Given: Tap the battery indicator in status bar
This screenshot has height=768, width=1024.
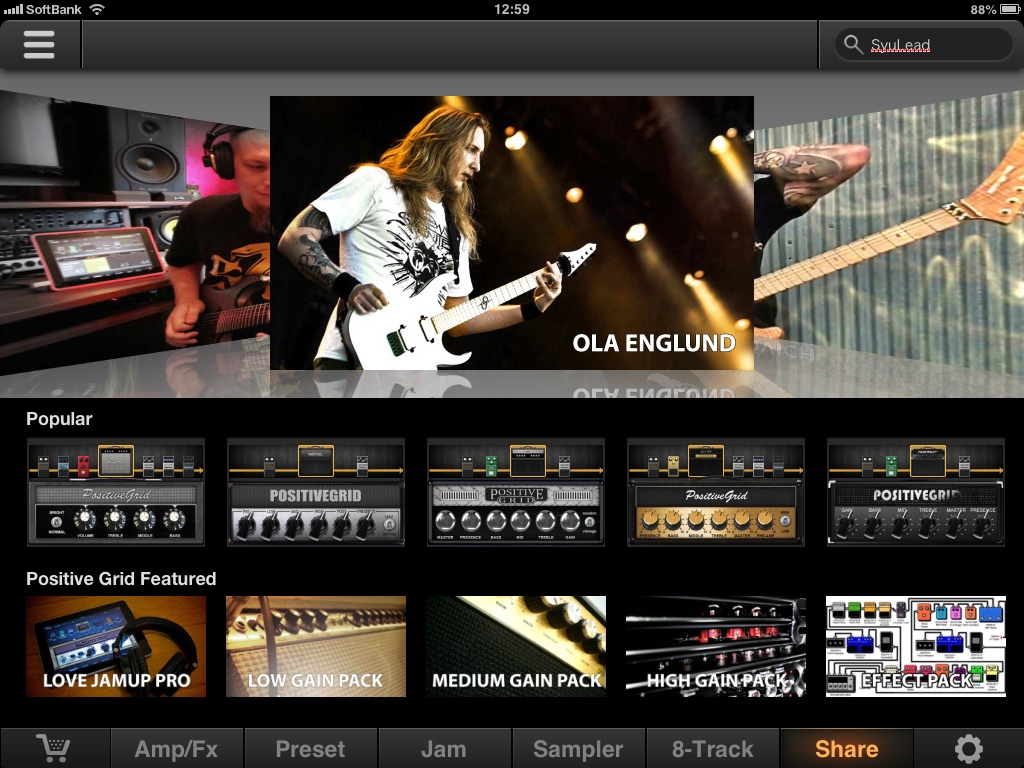Looking at the screenshot, I should pos(1010,9).
